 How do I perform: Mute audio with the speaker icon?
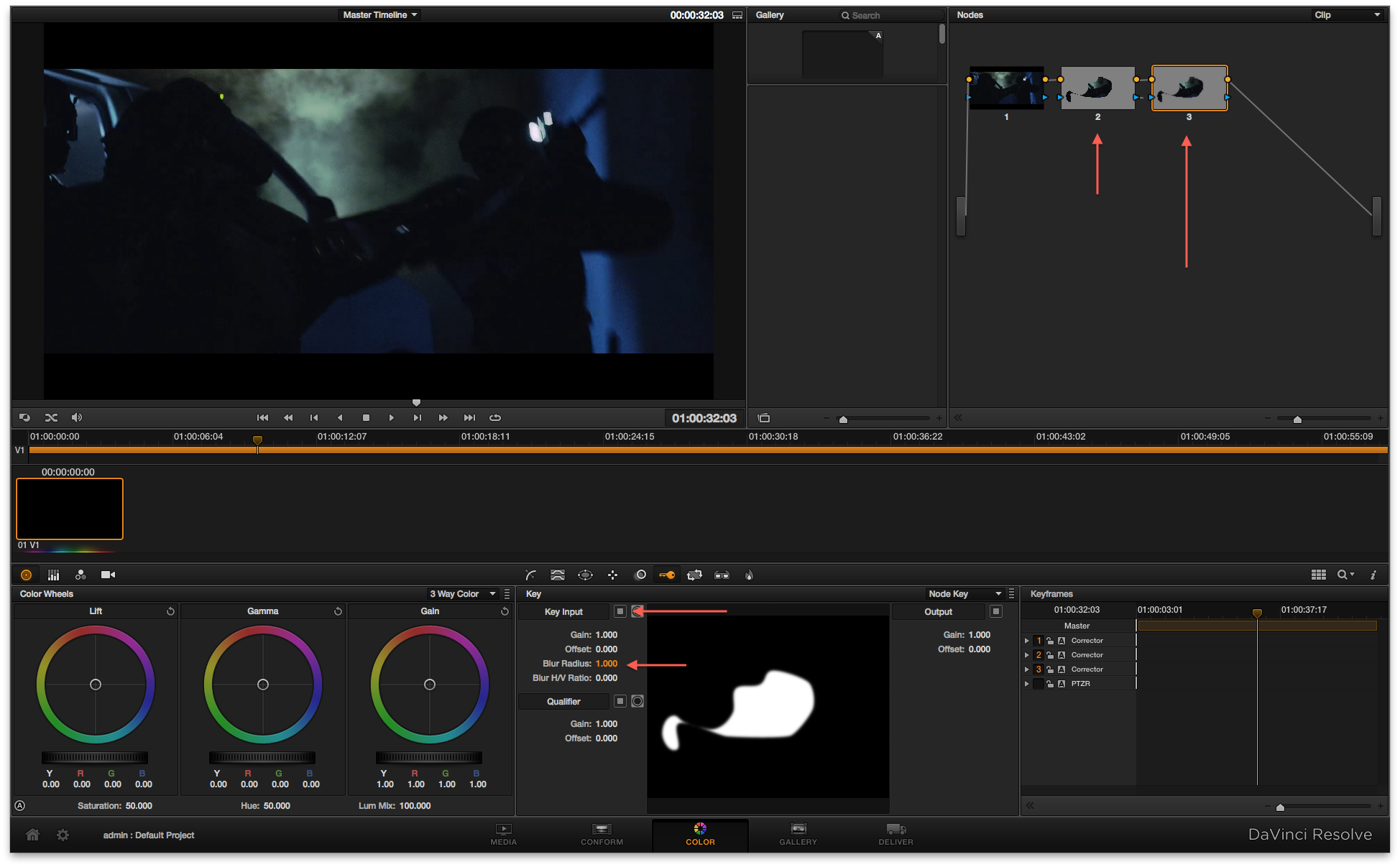click(77, 417)
